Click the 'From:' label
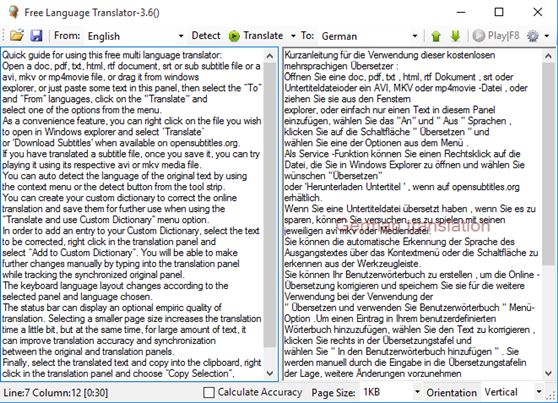Image resolution: width=558 pixels, height=403 pixels. point(67,36)
